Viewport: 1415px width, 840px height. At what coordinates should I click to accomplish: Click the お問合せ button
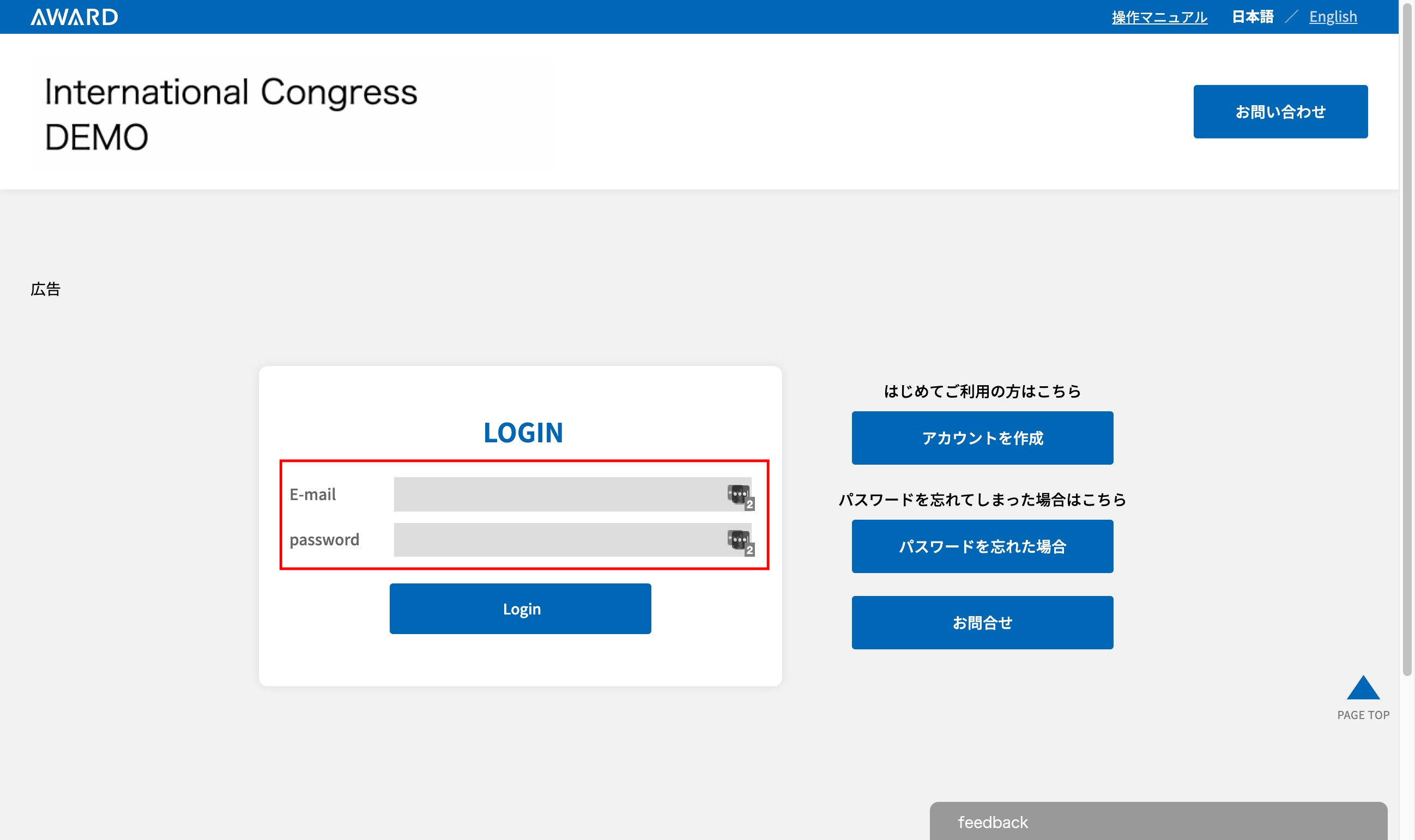click(x=982, y=623)
